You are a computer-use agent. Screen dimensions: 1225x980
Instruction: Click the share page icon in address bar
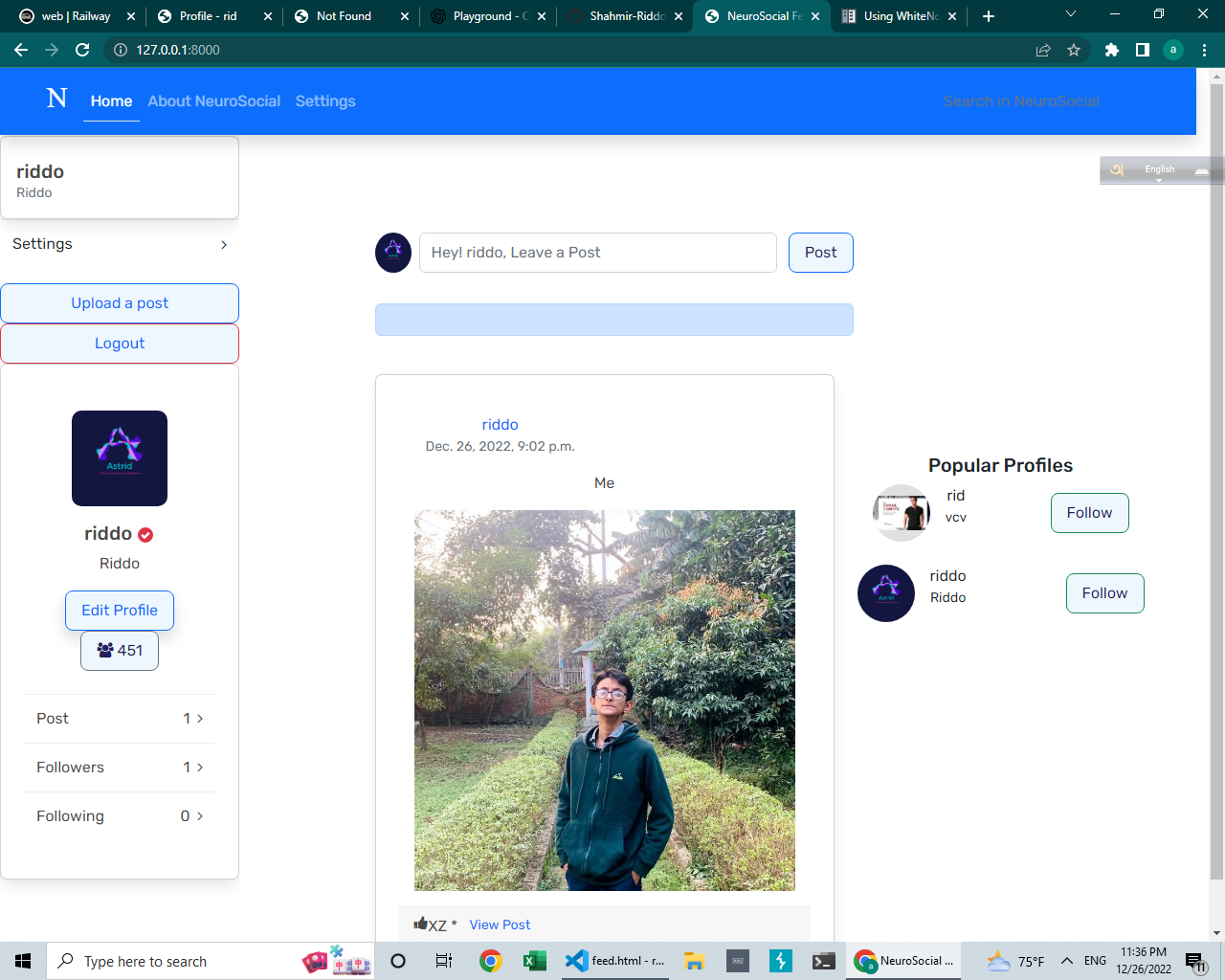click(1043, 50)
